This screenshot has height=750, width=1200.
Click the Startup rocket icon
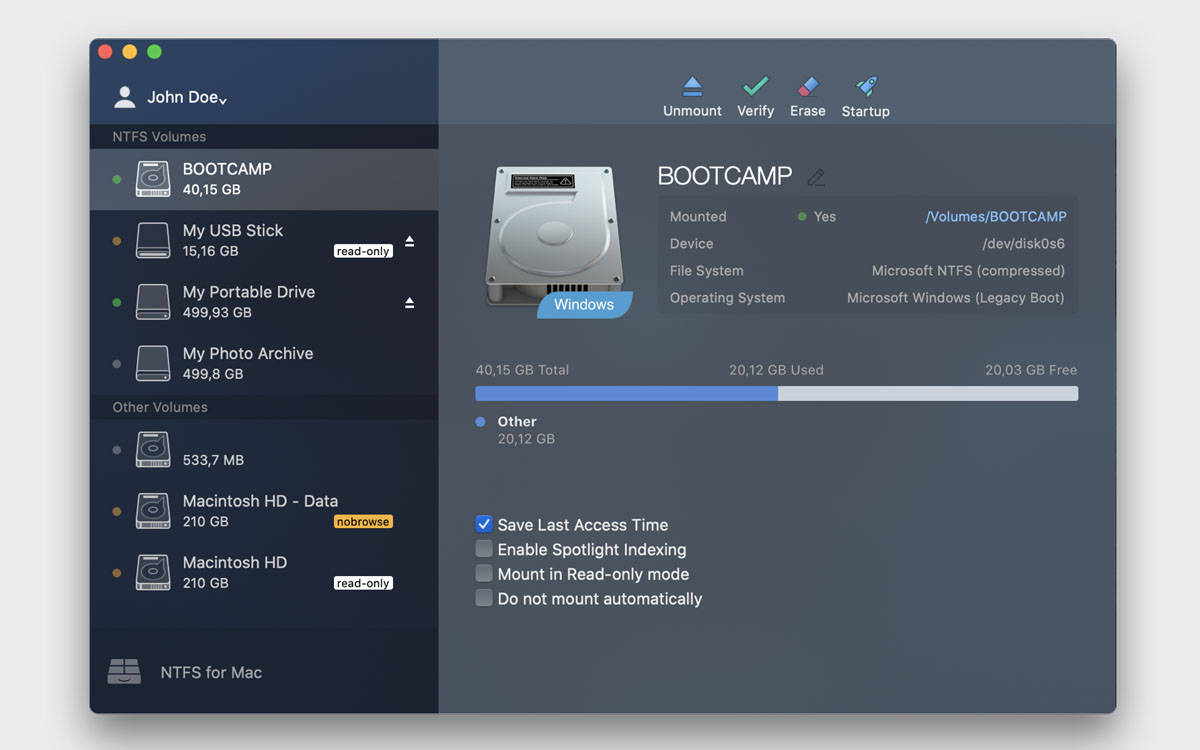pyautogui.click(x=866, y=87)
